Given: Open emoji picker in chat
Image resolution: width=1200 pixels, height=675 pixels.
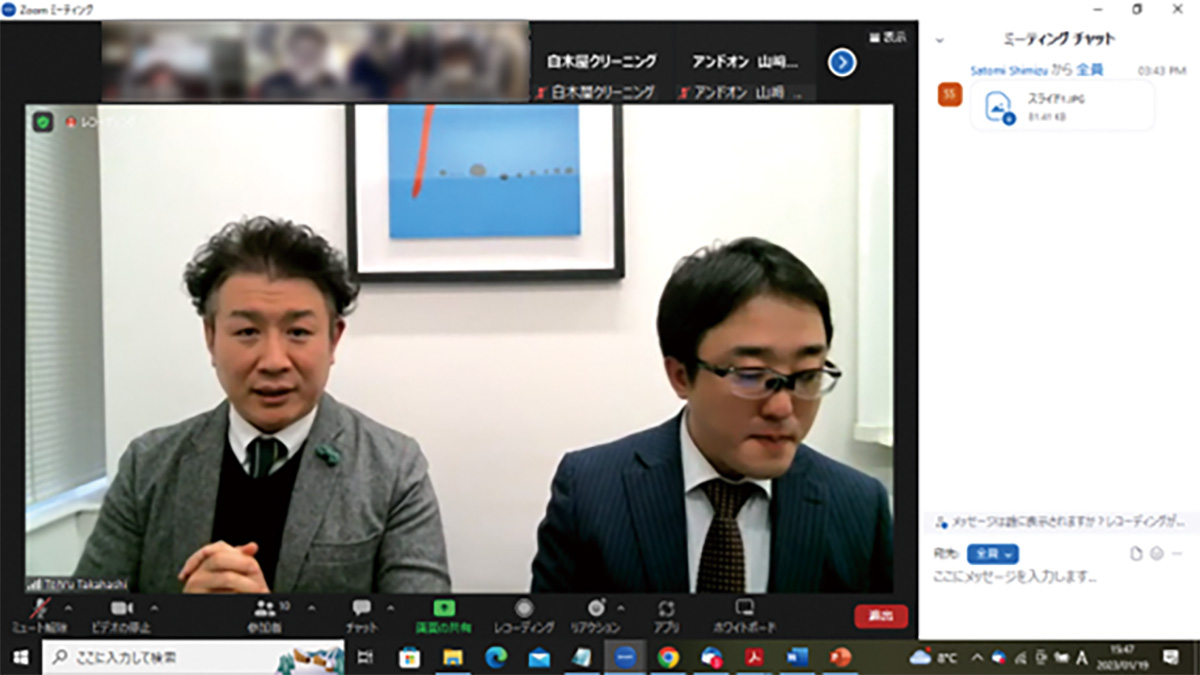Looking at the screenshot, I should point(1156,554).
